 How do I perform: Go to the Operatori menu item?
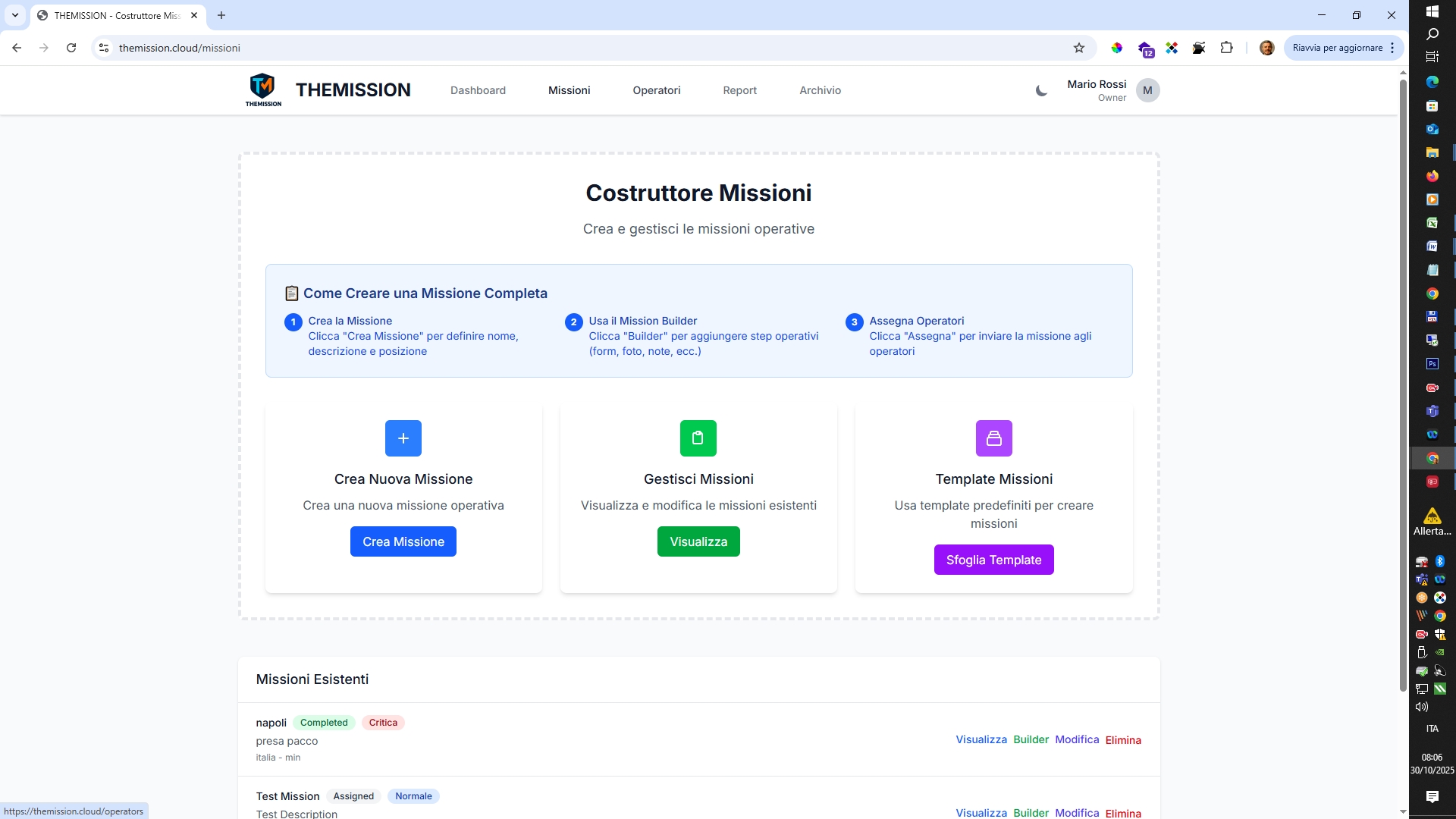(656, 90)
